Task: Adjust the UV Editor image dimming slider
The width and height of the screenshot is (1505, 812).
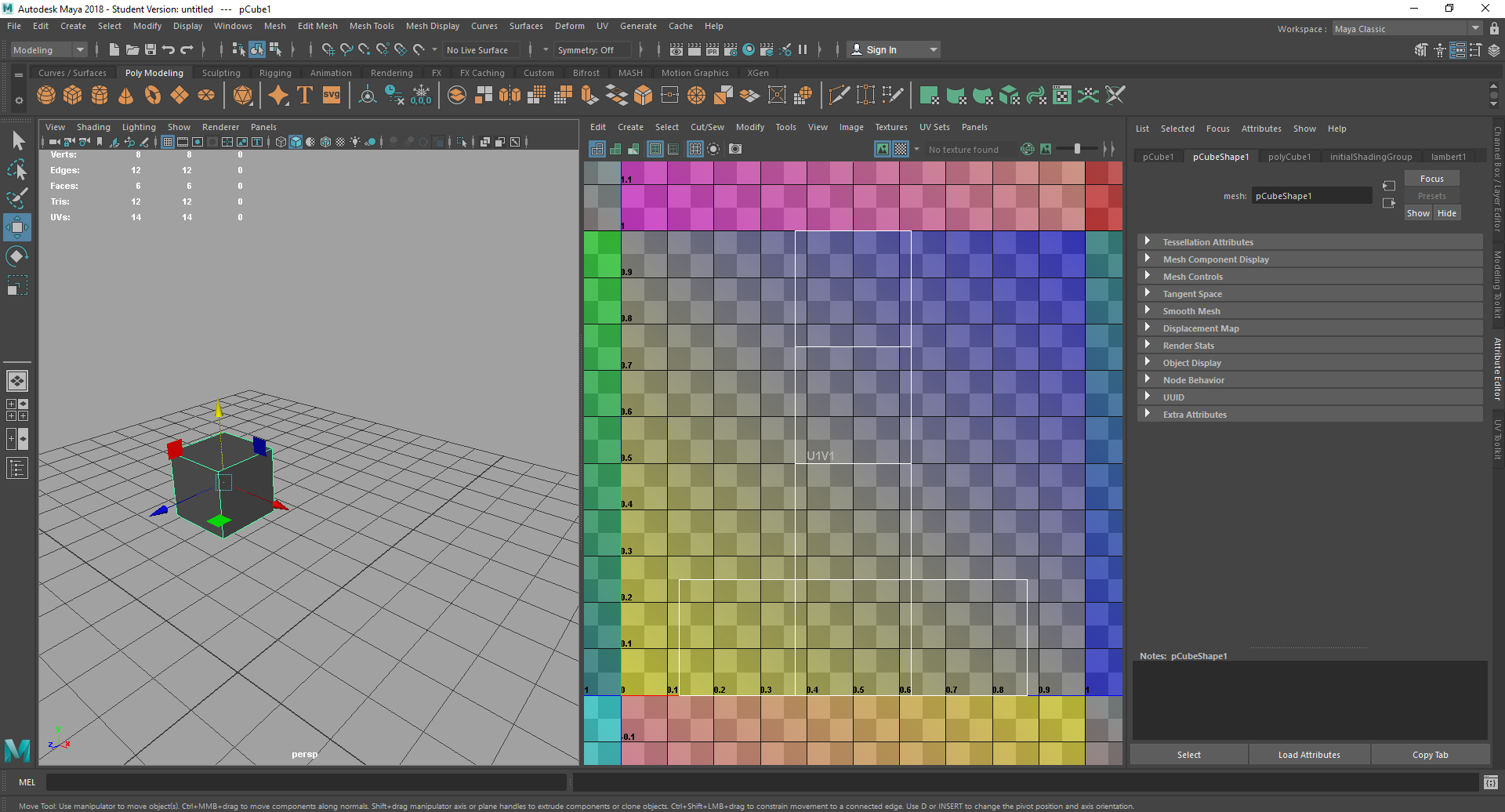Action: 1076,149
